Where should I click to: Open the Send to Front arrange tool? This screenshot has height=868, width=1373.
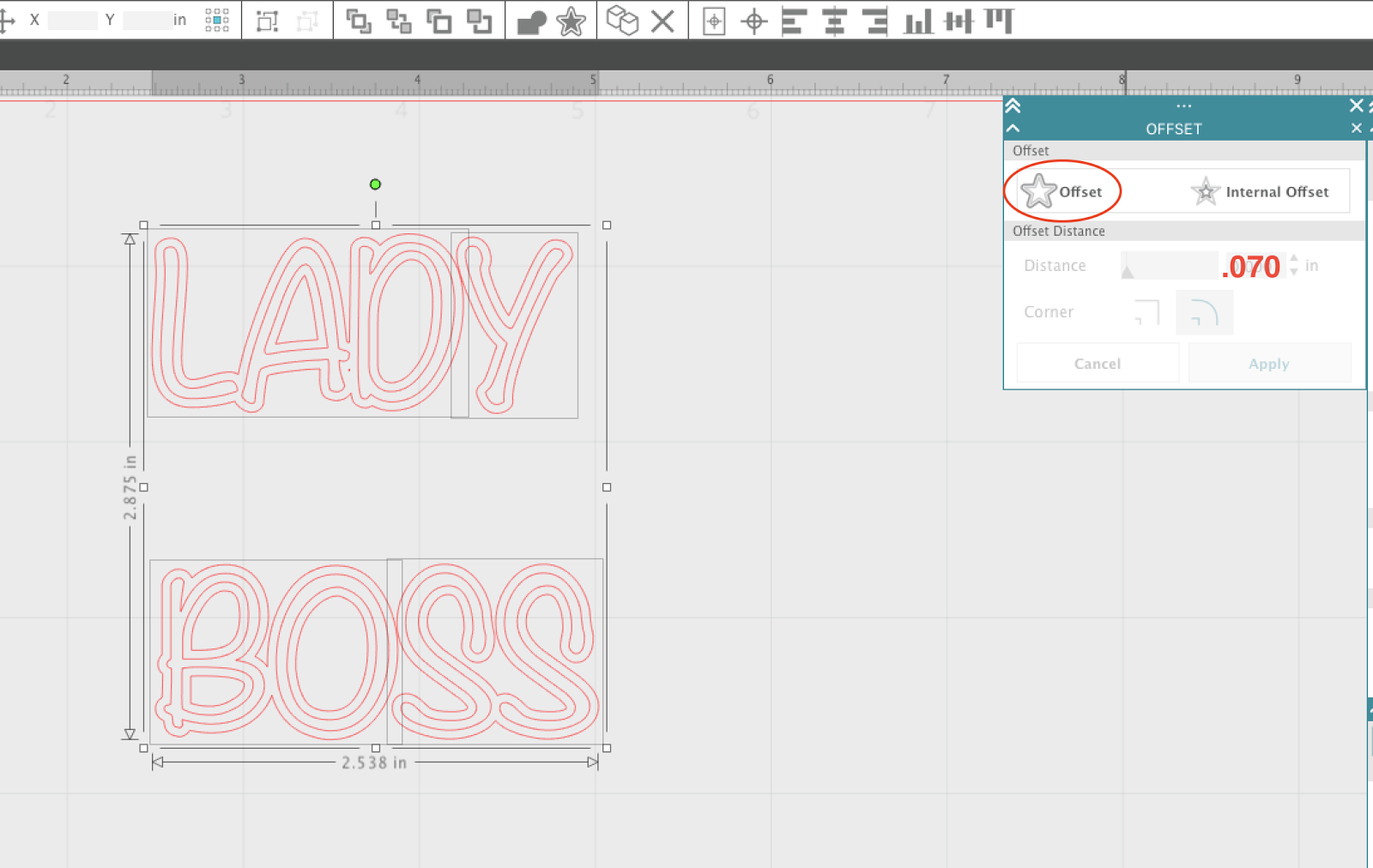(x=359, y=21)
